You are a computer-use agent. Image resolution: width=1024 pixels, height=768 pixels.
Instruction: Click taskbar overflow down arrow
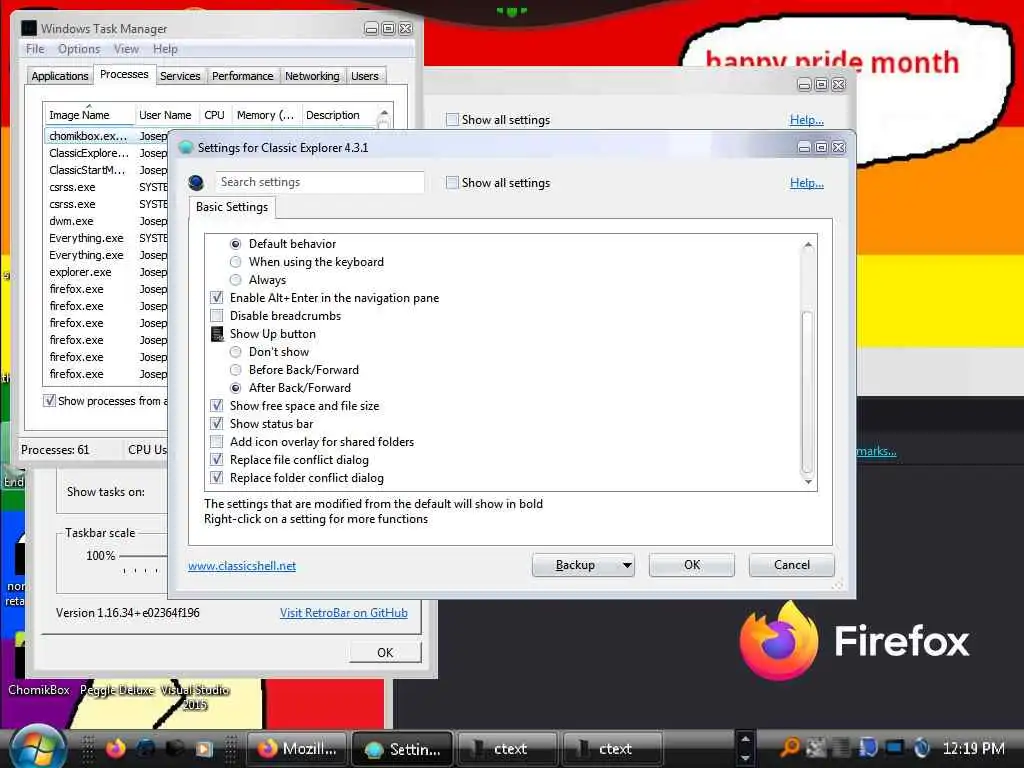pyautogui.click(x=744, y=758)
